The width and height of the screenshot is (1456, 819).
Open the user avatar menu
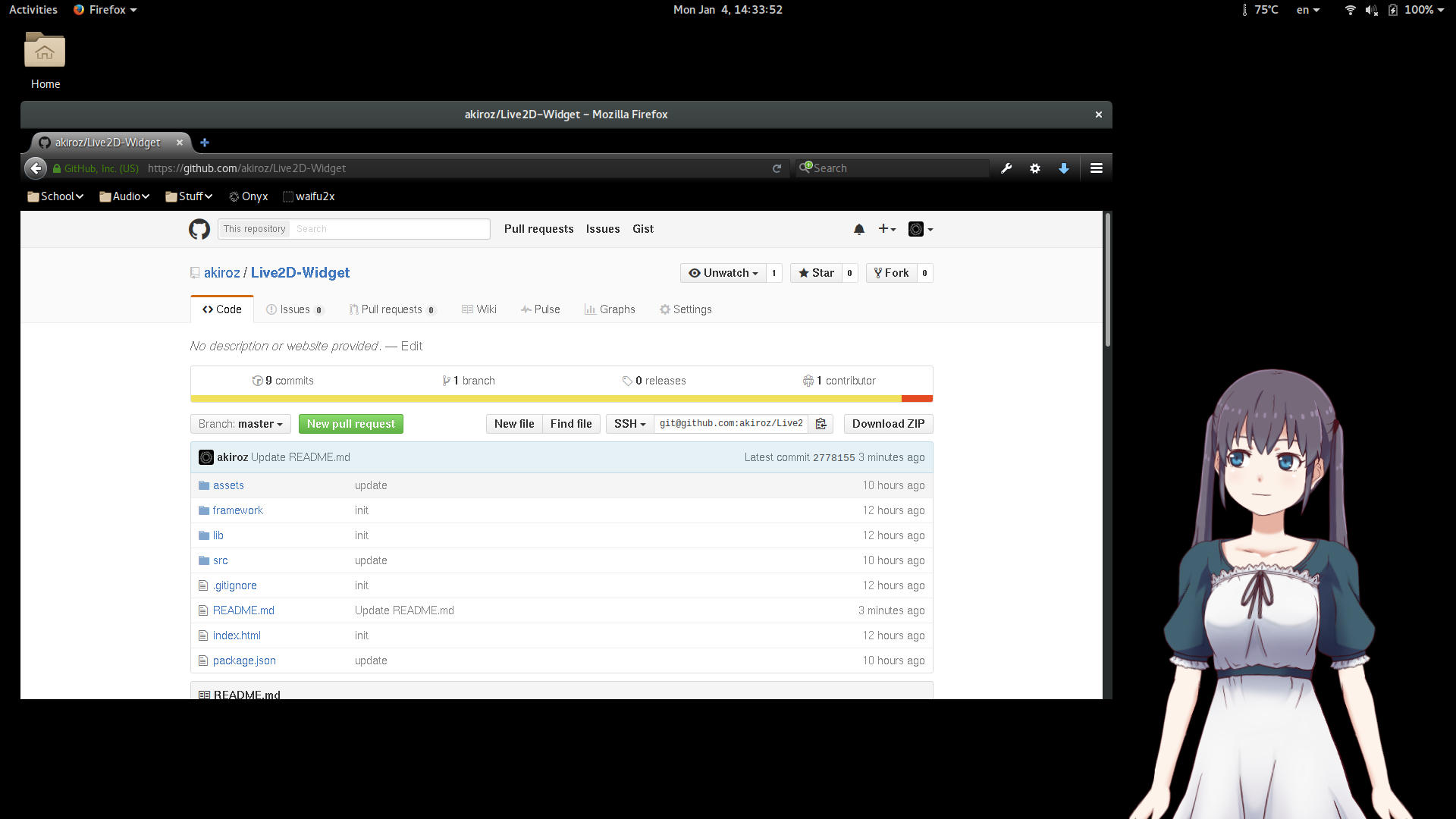[921, 229]
